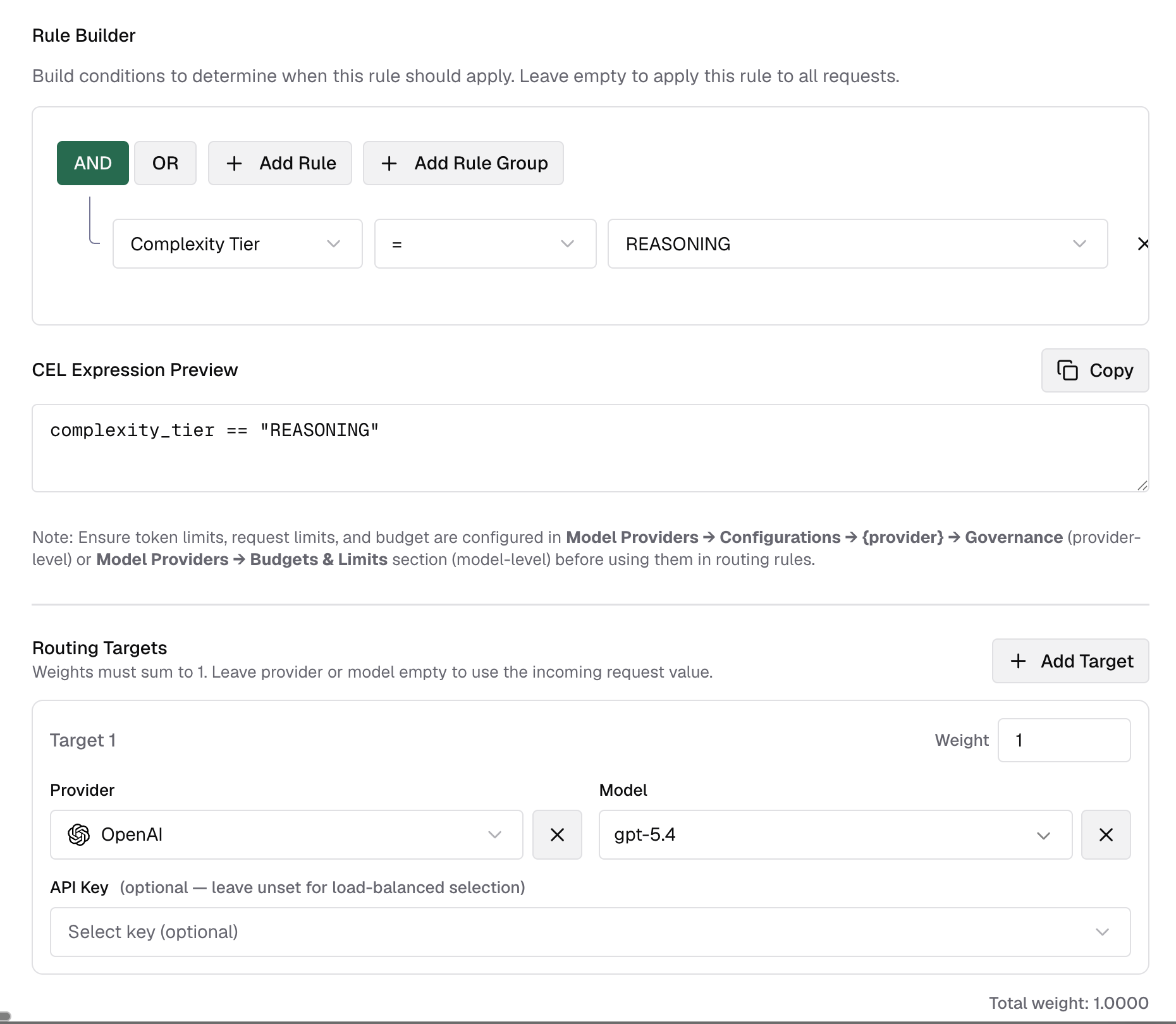Click the 'Rule Builder' heading
The width and height of the screenshot is (1176, 1024).
[84, 36]
